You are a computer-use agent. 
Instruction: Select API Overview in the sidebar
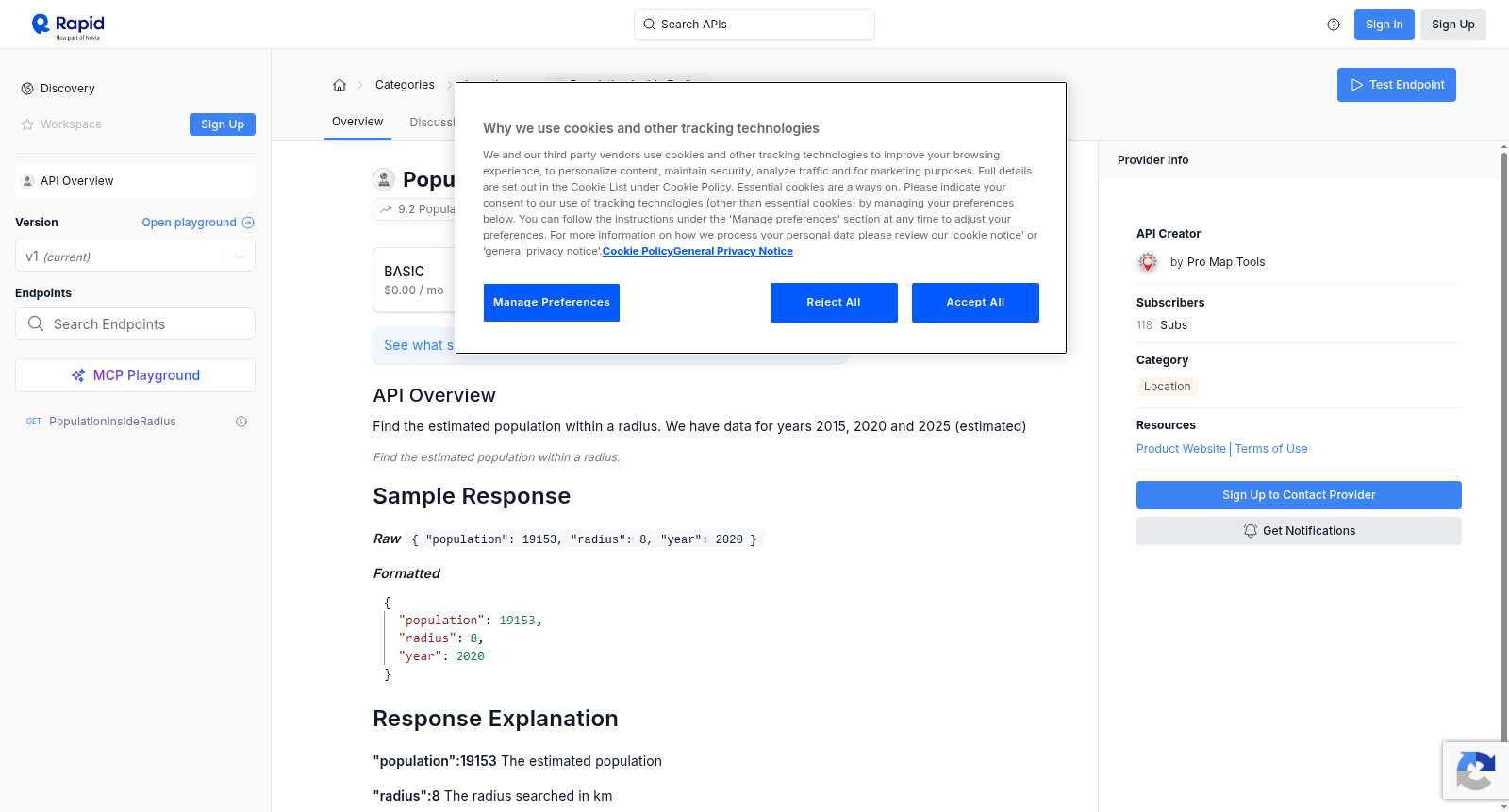click(x=135, y=181)
